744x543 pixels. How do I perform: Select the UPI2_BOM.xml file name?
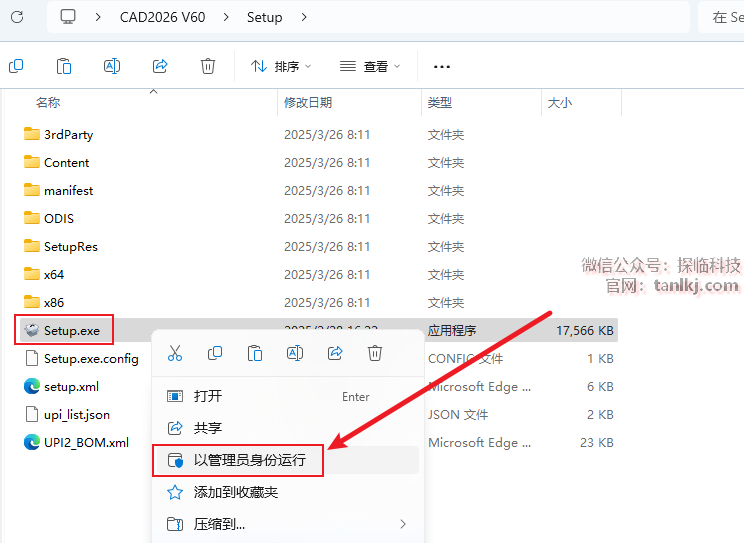click(x=86, y=442)
